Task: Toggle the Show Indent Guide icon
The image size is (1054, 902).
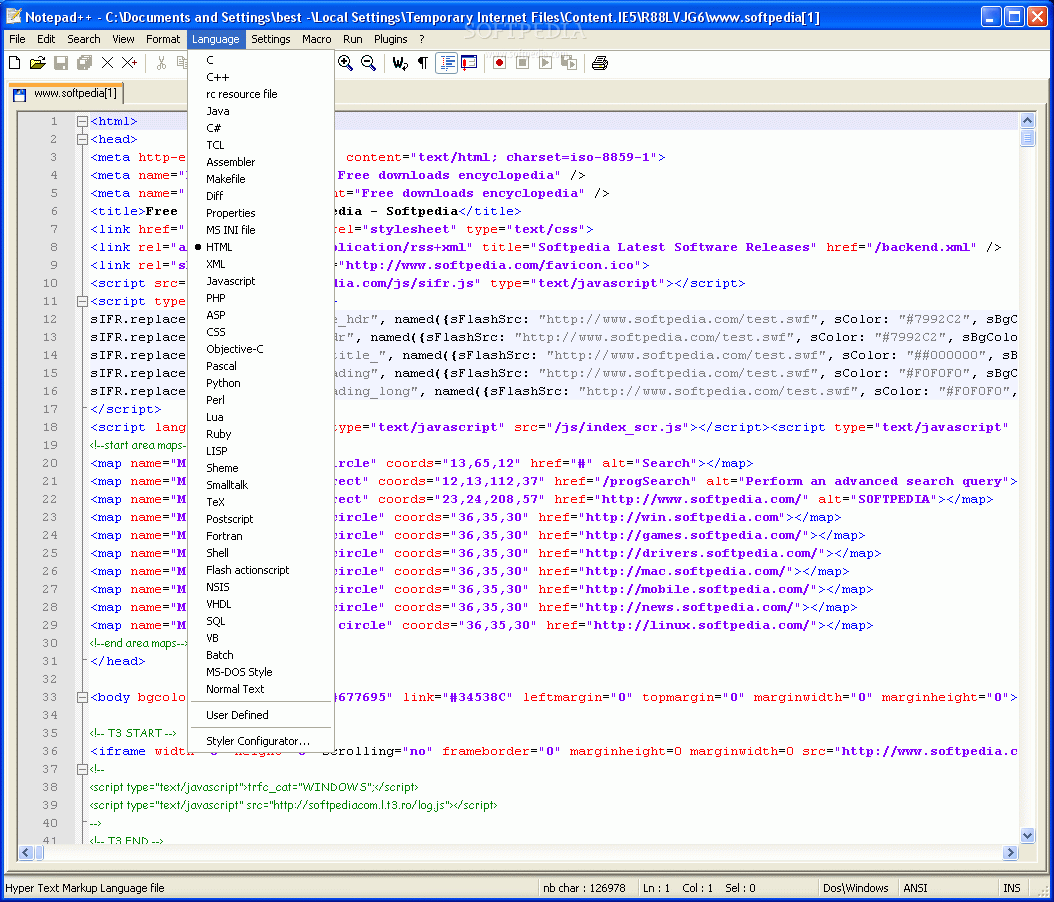Action: [x=446, y=63]
